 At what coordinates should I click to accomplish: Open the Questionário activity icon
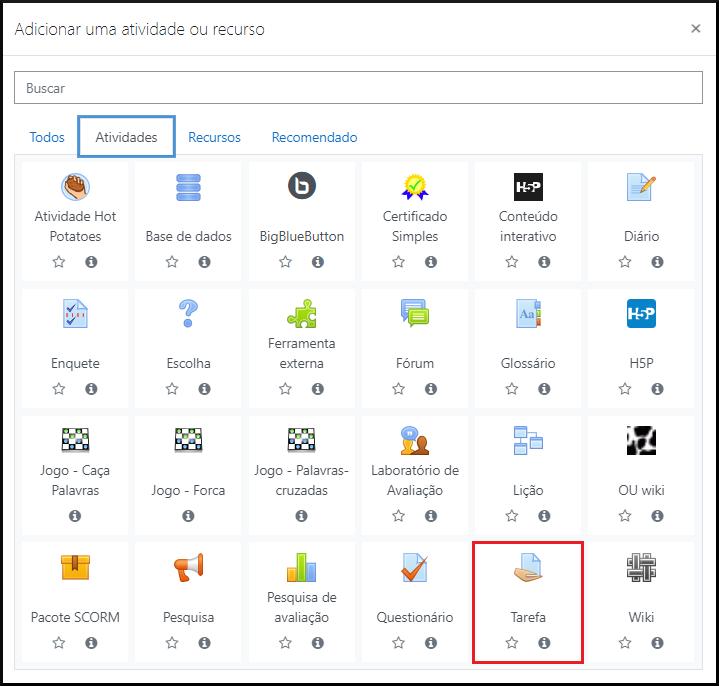click(414, 569)
